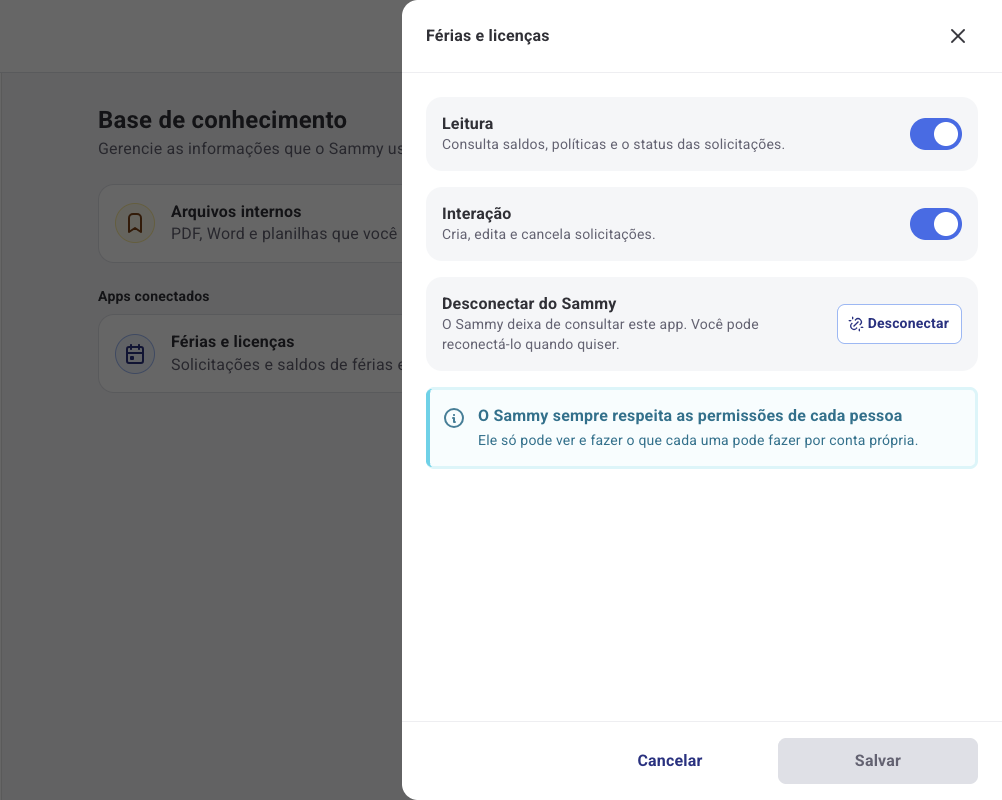
Task: Click the calendar icon for Férias e licenças
Action: point(135,353)
